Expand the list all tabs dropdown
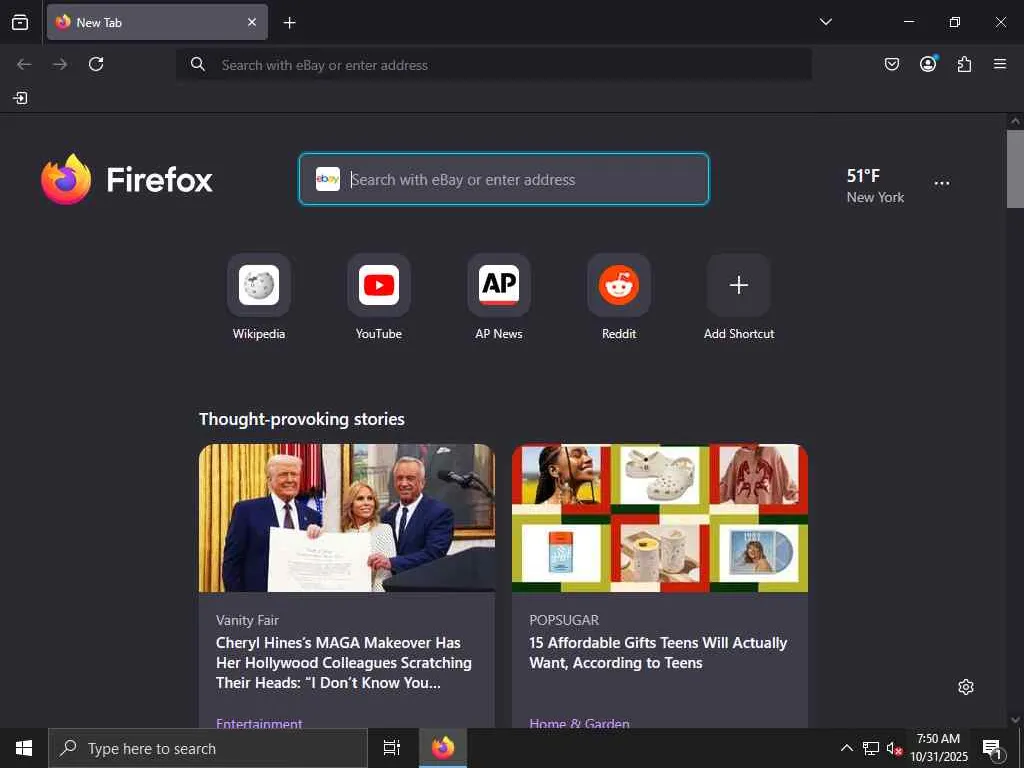 click(x=825, y=22)
